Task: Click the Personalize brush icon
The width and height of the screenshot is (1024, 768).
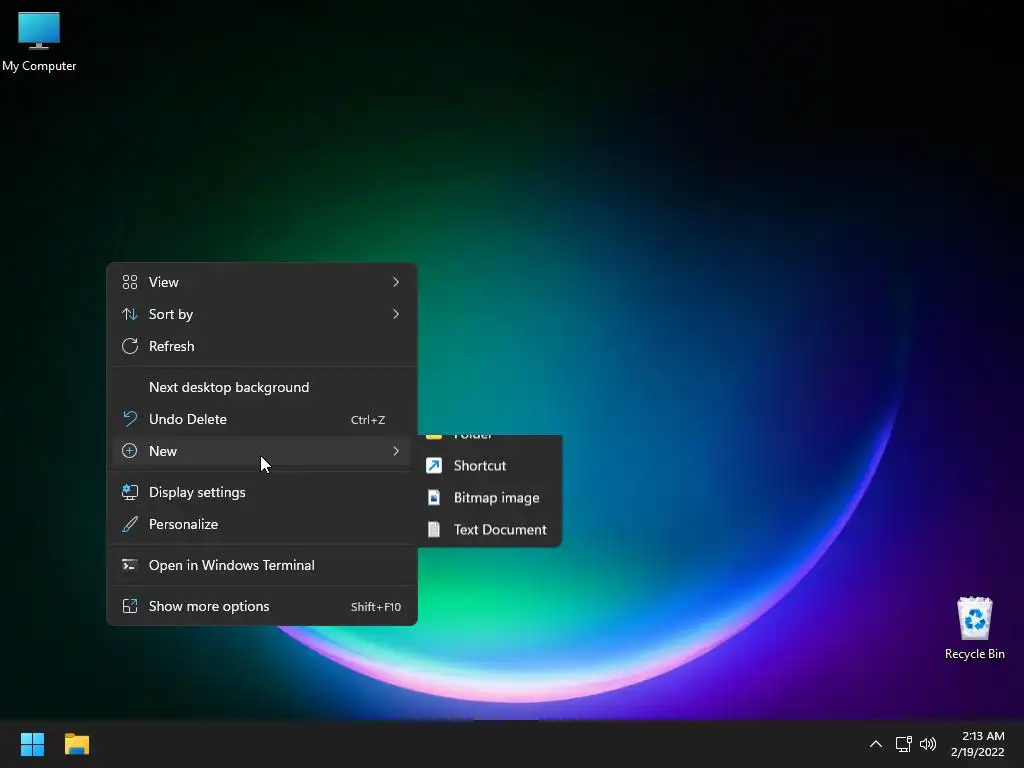Action: coord(130,524)
